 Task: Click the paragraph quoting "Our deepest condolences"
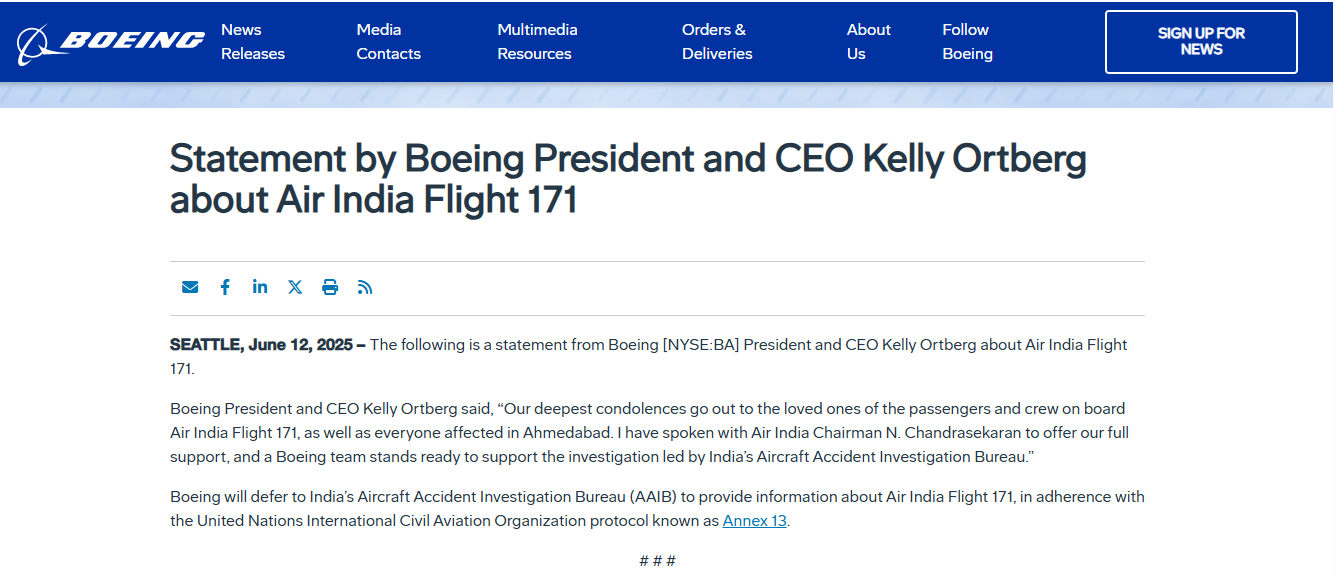(650, 433)
